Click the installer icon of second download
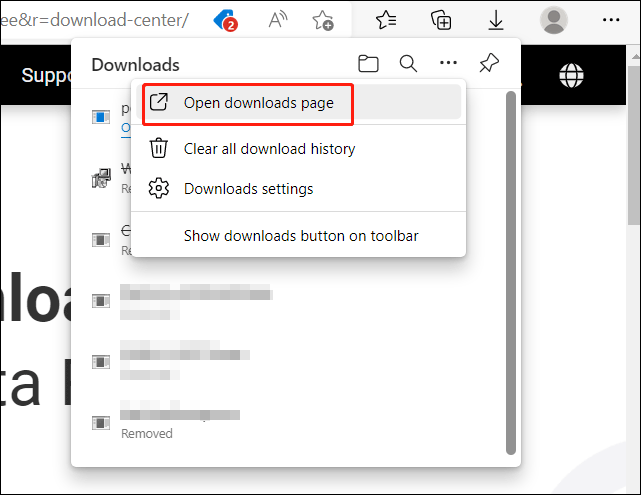This screenshot has width=641, height=495. (x=101, y=178)
